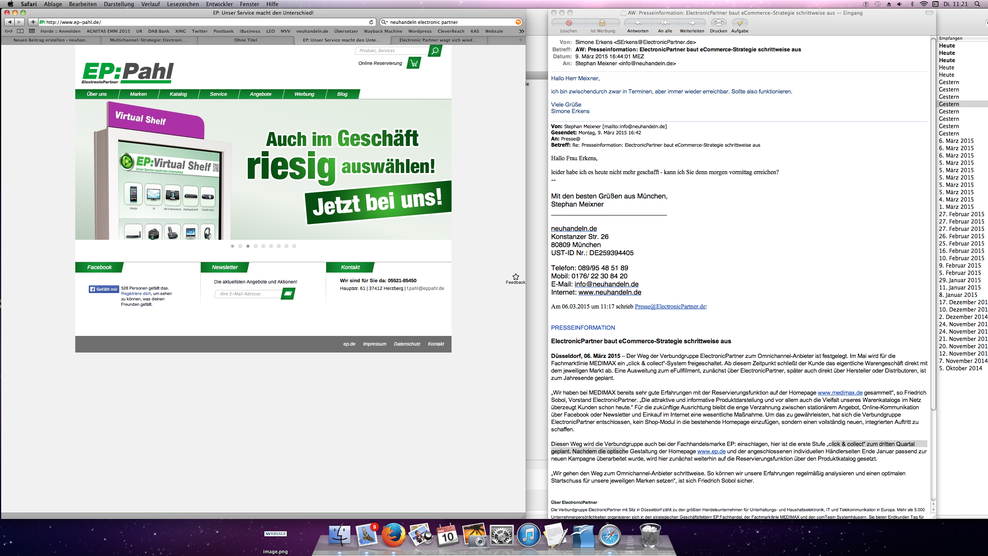988x556 pixels.
Task: Click the orange snapback icon in search field
Action: 518,22
